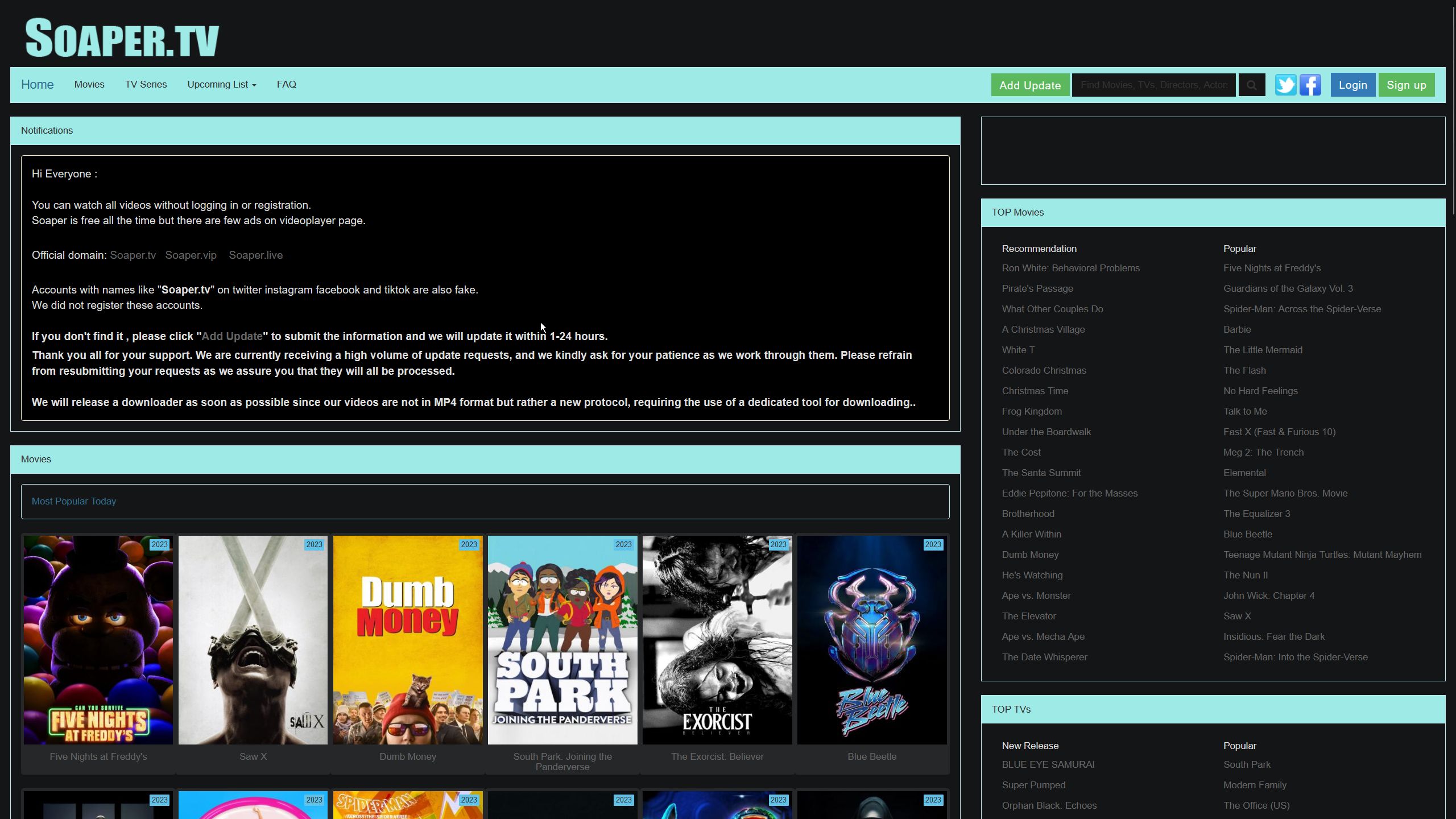
Task: Expand the Upcoming List dropdown menu
Action: point(222,84)
